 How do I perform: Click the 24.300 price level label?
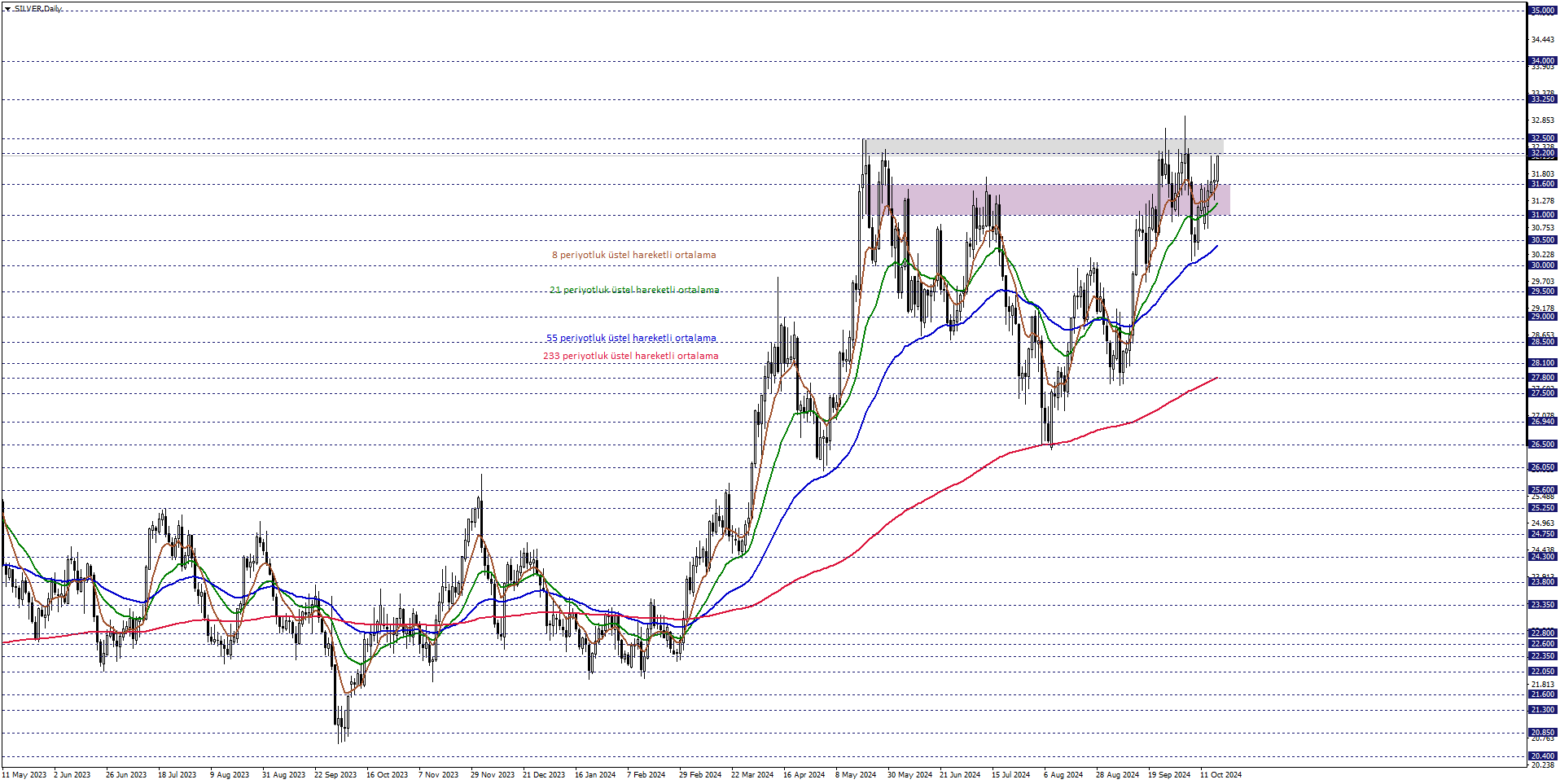1543,557
